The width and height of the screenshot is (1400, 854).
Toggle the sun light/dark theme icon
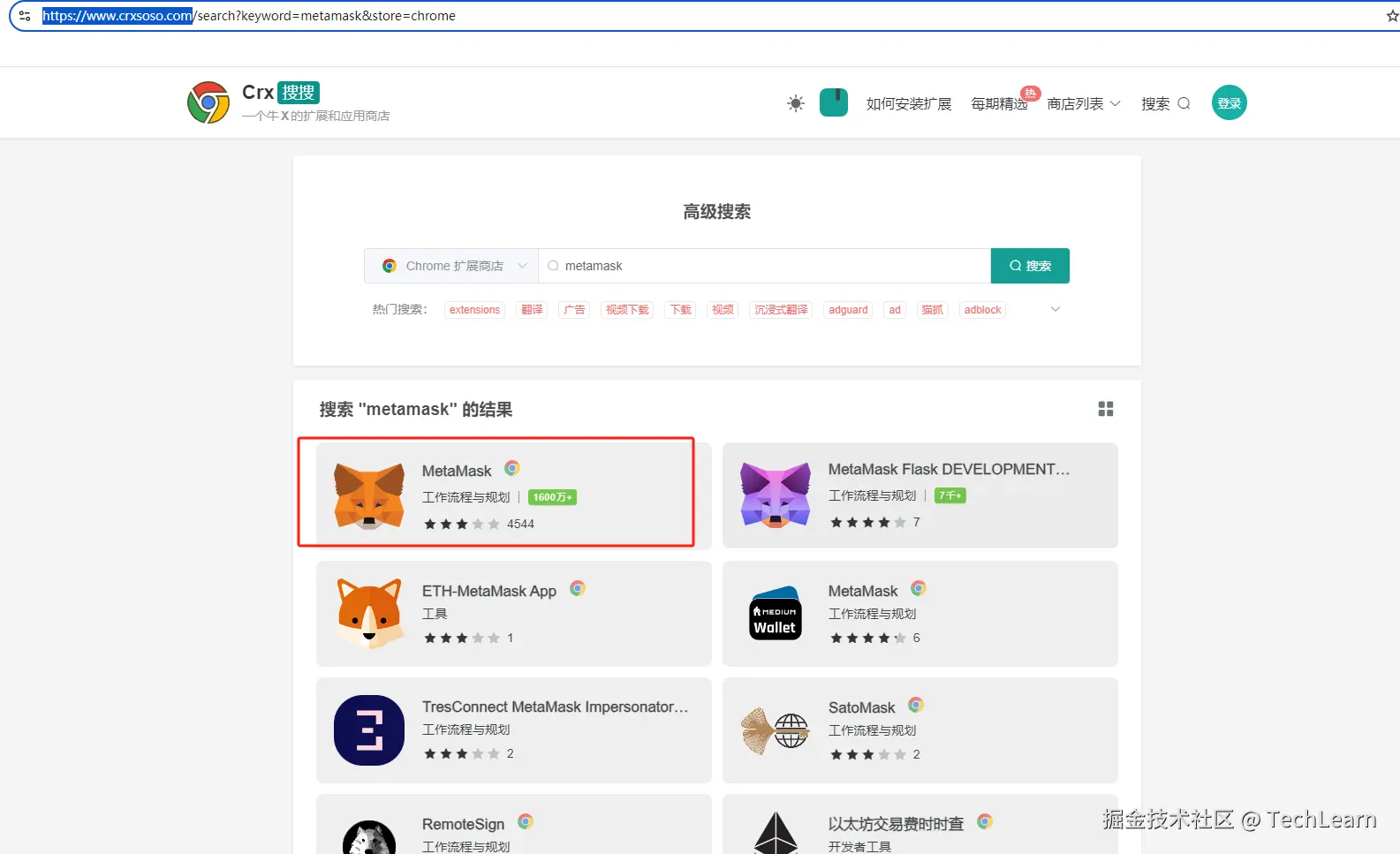(x=796, y=103)
